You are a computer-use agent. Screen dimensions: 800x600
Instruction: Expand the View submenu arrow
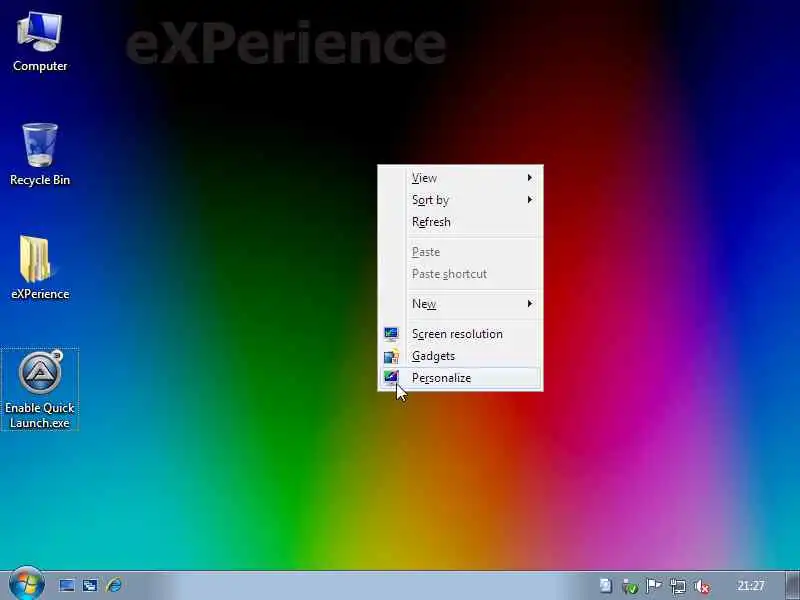click(x=530, y=178)
